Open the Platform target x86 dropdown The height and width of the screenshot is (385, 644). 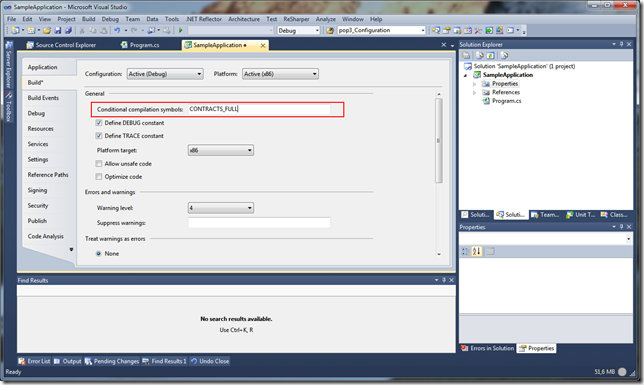click(x=221, y=150)
